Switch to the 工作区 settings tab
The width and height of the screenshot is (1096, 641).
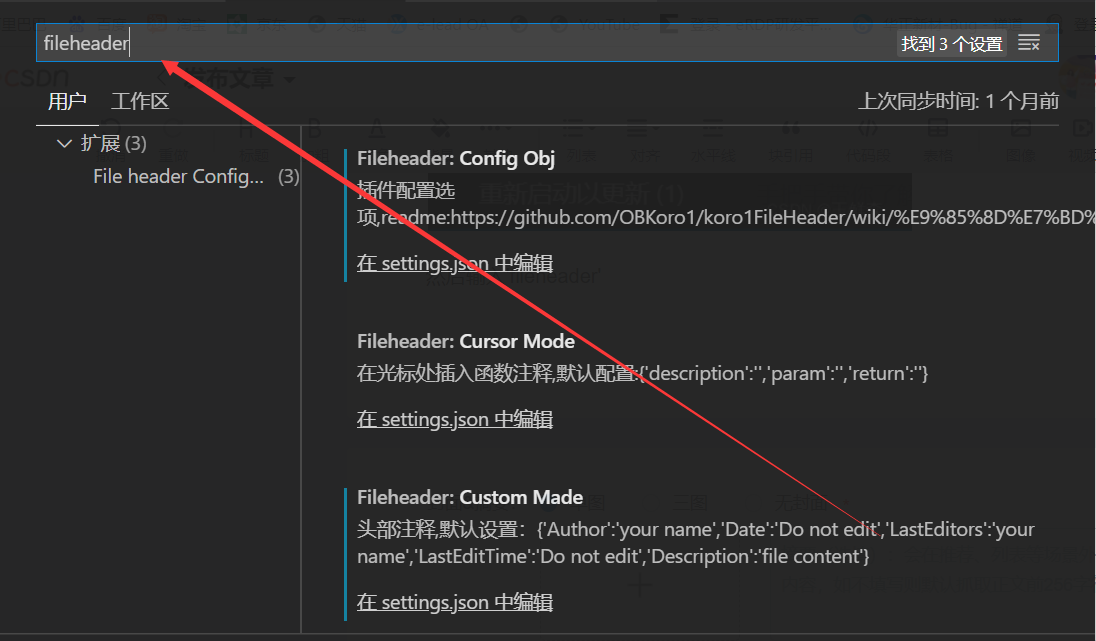pos(140,101)
